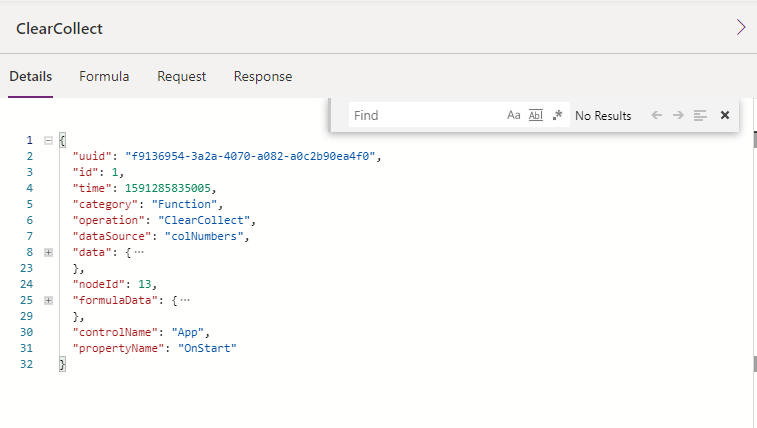Click line number 32
This screenshot has height=428, width=757.
click(x=27, y=364)
